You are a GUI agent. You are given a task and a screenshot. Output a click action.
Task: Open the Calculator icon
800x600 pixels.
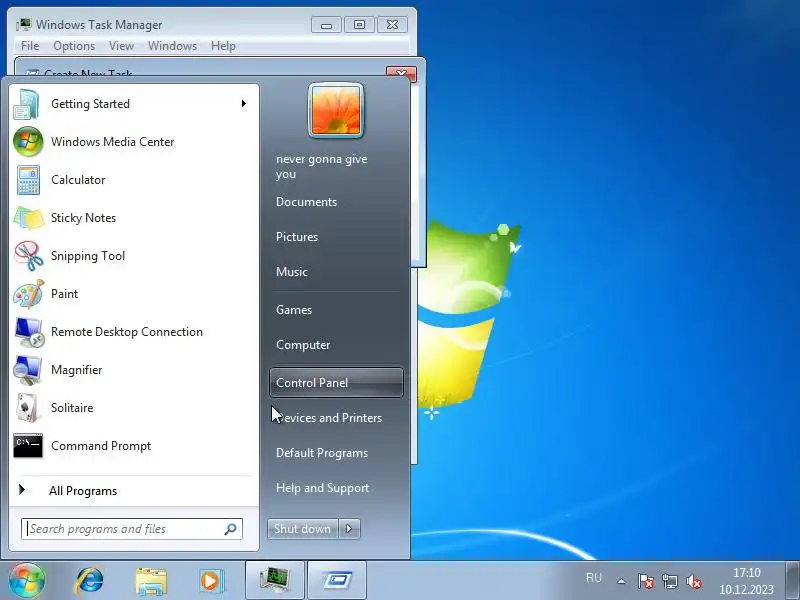[28, 180]
